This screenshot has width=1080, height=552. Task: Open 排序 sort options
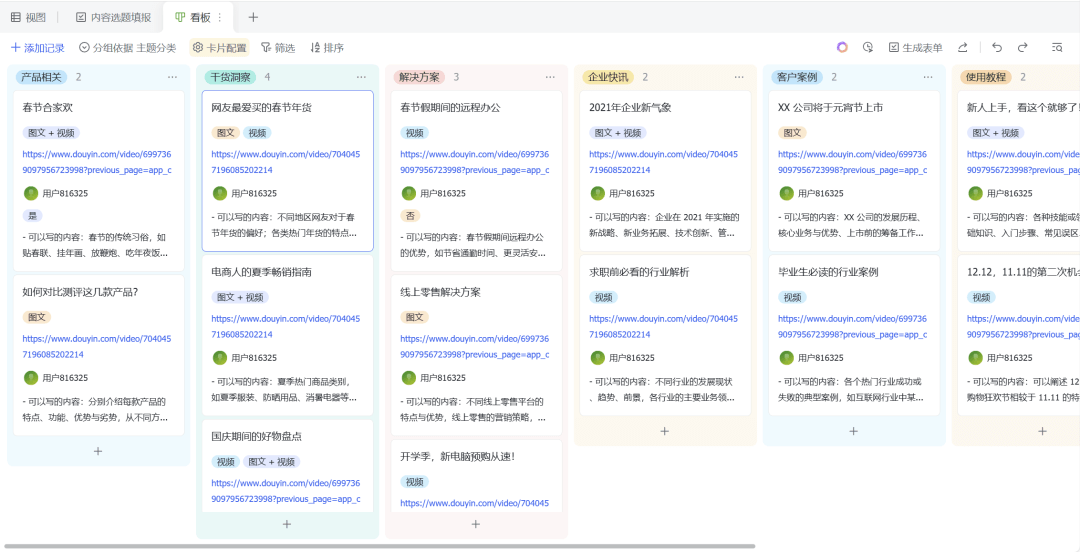pyautogui.click(x=327, y=47)
